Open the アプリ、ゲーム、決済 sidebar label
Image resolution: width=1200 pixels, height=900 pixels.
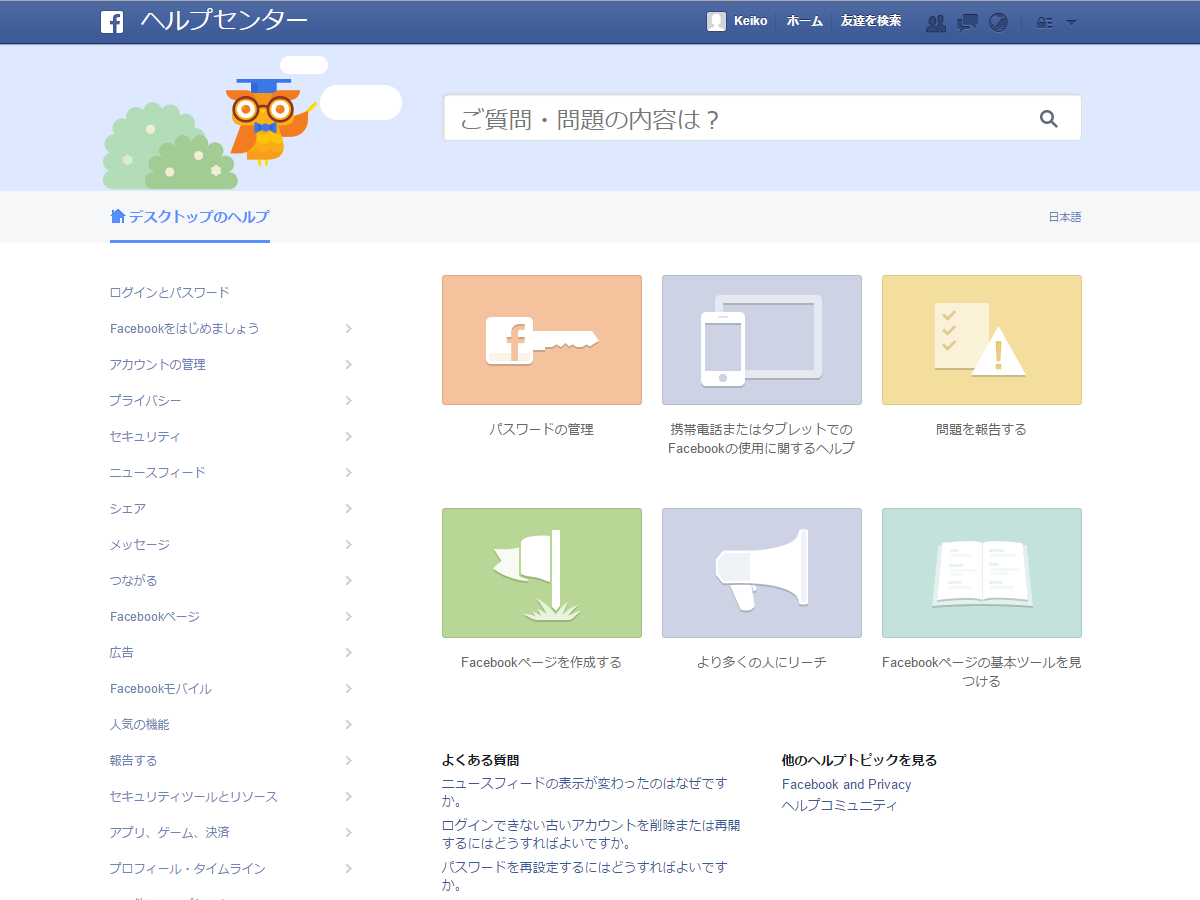(x=170, y=832)
